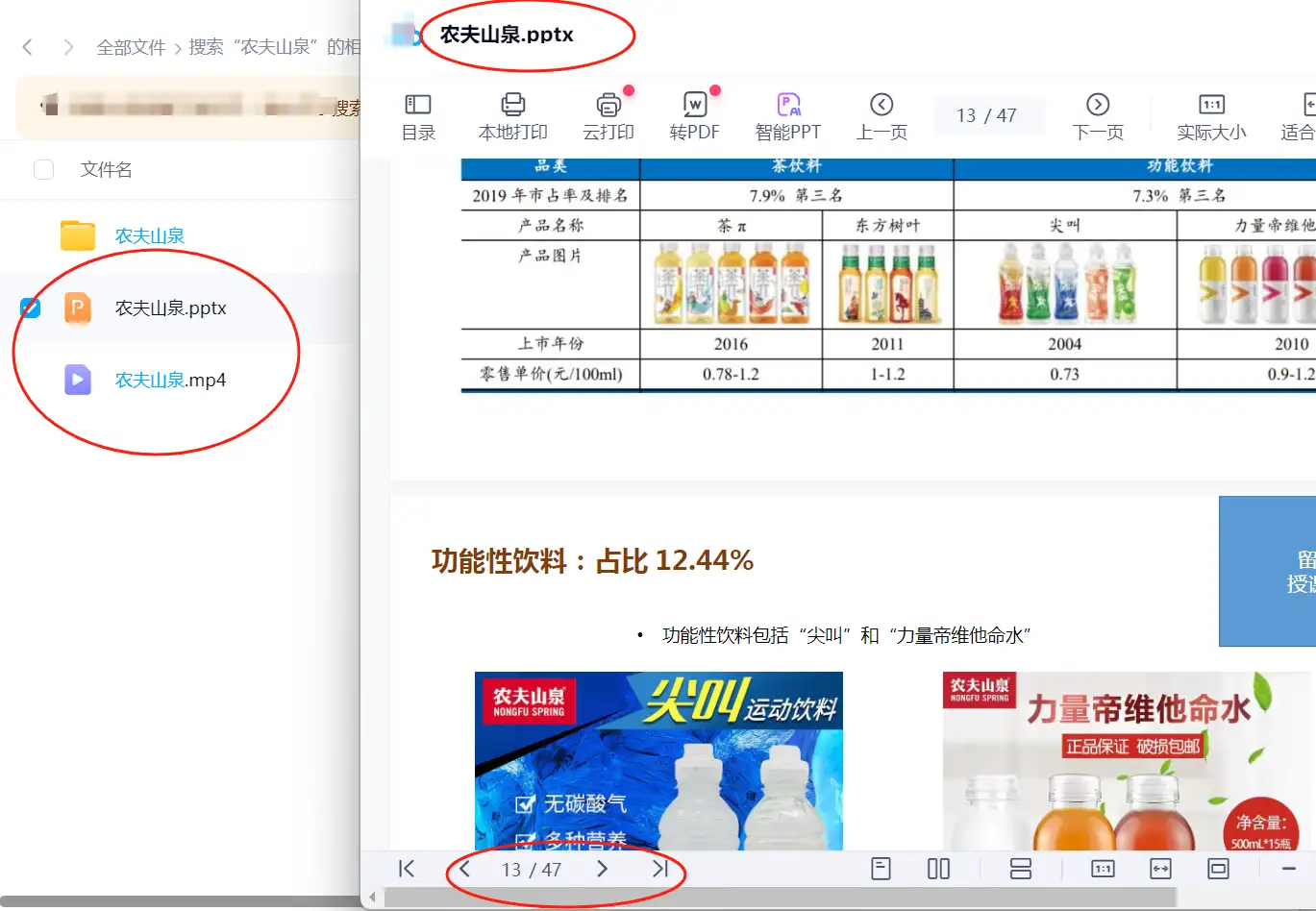Viewport: 1316px width, 911px height.
Task: Click the row label 上市年份
Action: tap(551, 344)
